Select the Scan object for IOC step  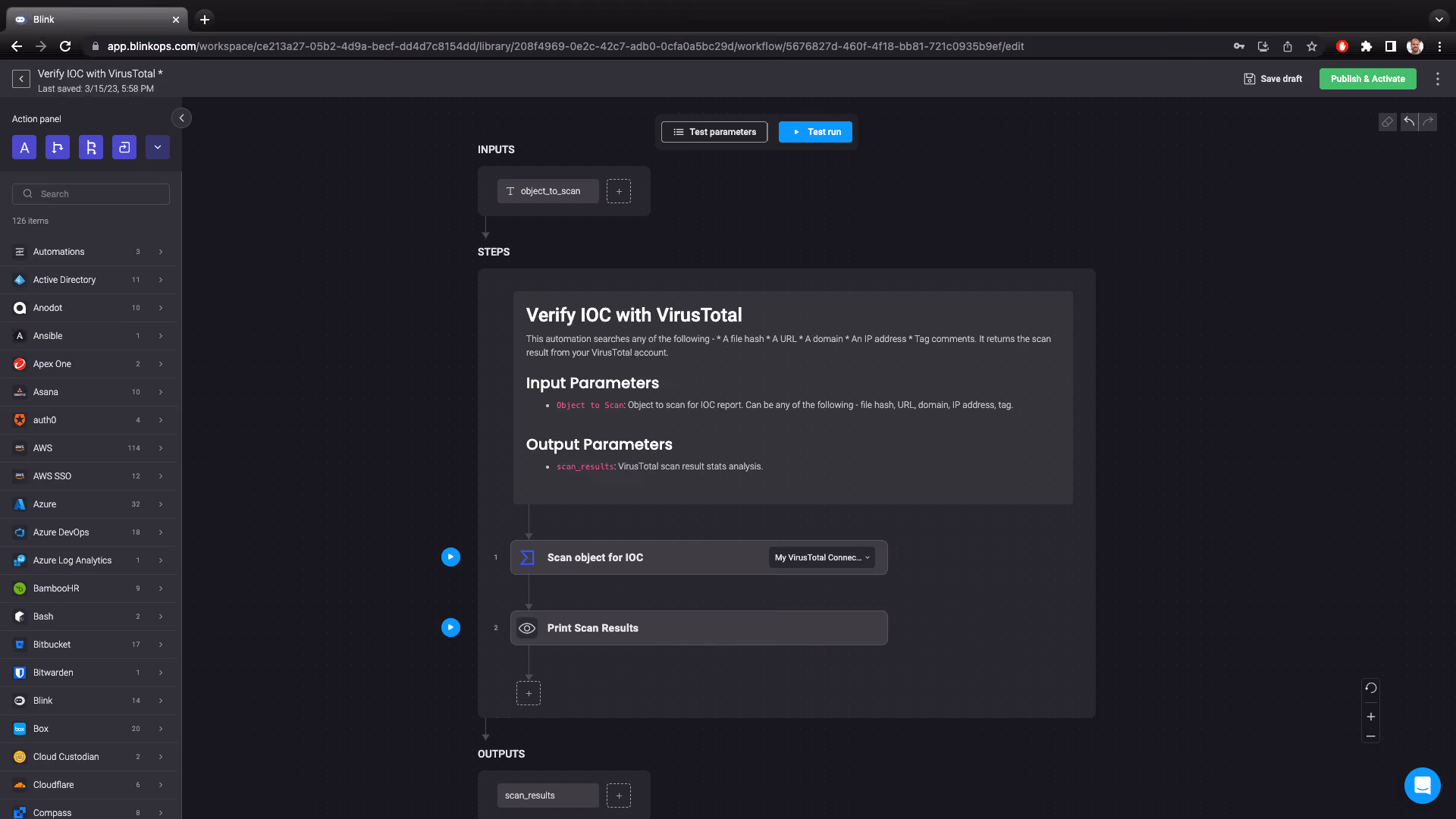click(698, 557)
